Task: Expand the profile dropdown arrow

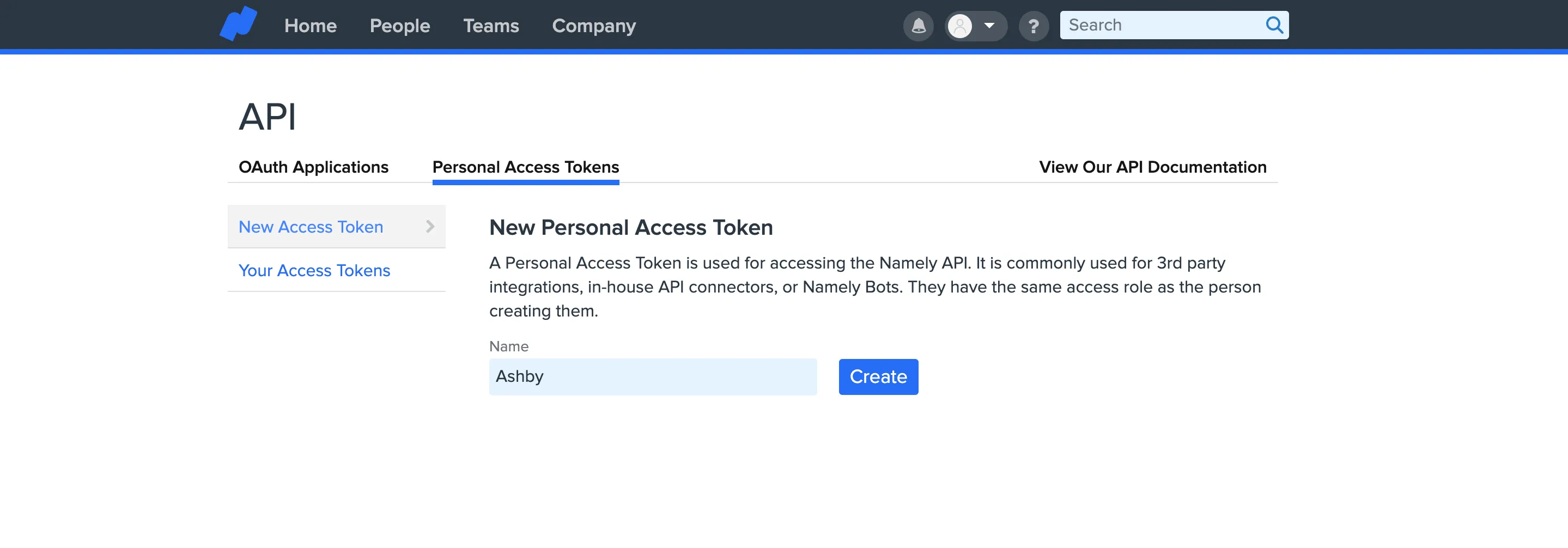Action: 989,26
